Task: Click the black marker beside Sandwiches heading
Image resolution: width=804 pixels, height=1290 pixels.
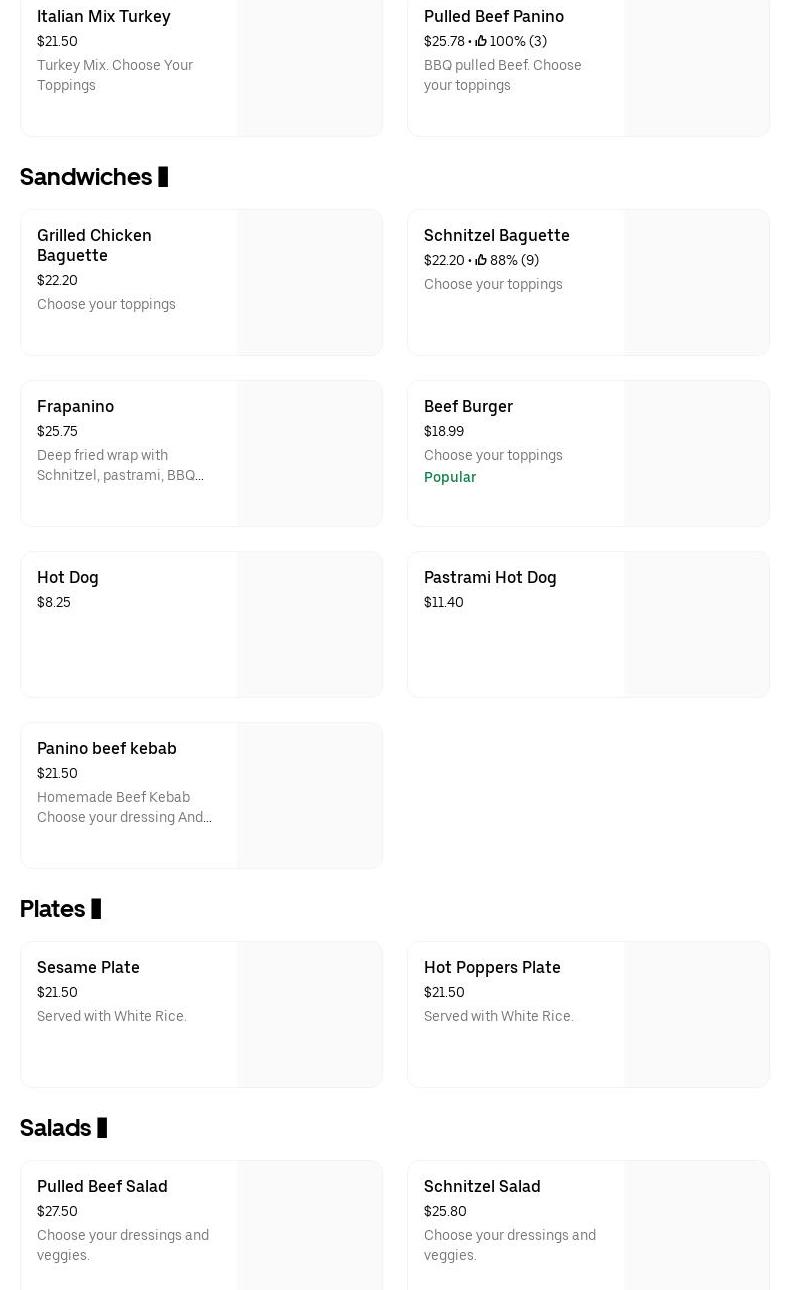Action: (163, 177)
